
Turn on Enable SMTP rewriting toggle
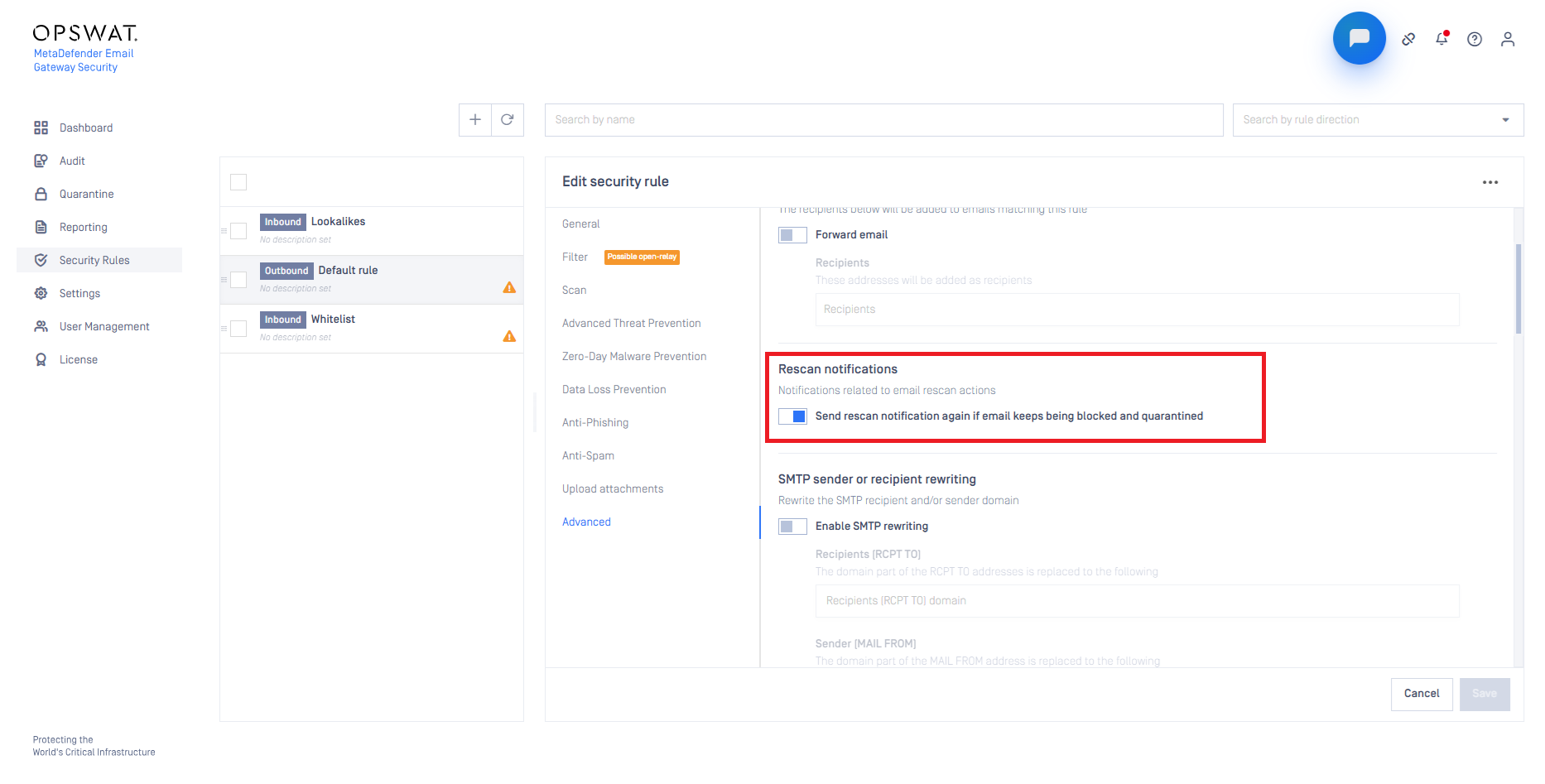coord(792,527)
